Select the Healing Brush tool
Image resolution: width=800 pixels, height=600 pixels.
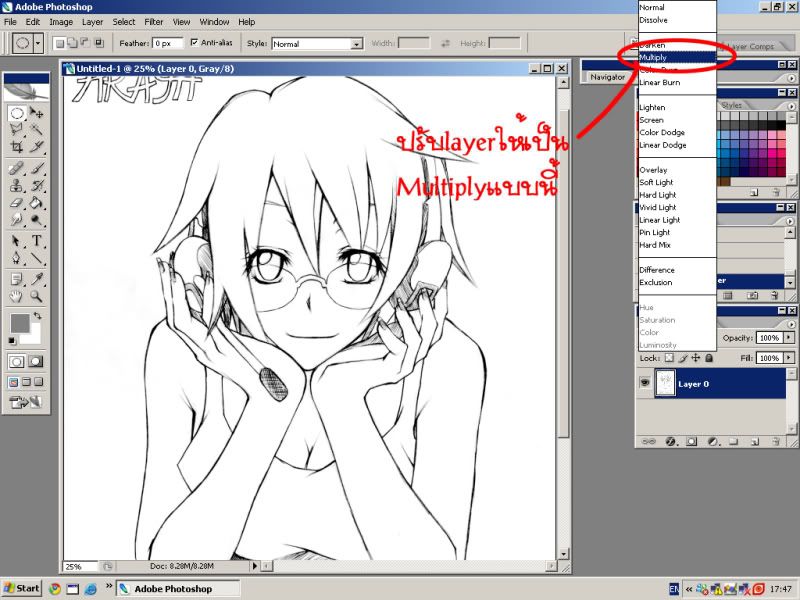click(x=17, y=168)
